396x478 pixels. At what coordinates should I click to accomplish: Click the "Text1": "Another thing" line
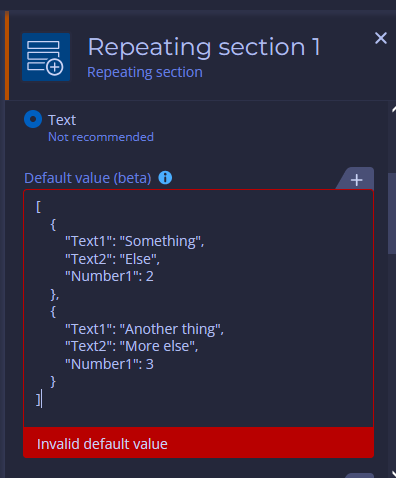pos(144,329)
